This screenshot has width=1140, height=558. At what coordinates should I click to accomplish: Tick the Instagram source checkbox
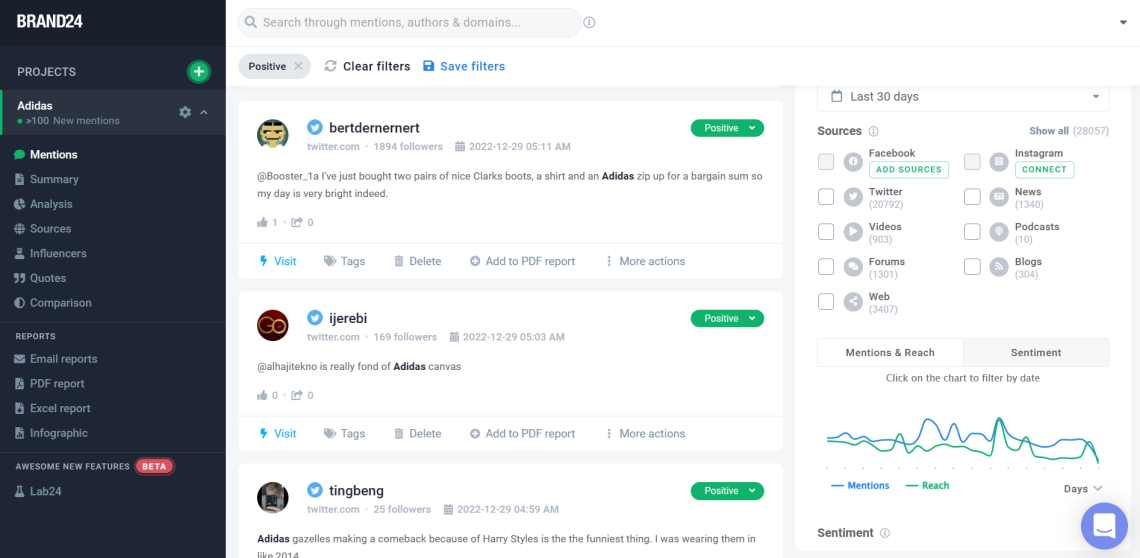(972, 162)
